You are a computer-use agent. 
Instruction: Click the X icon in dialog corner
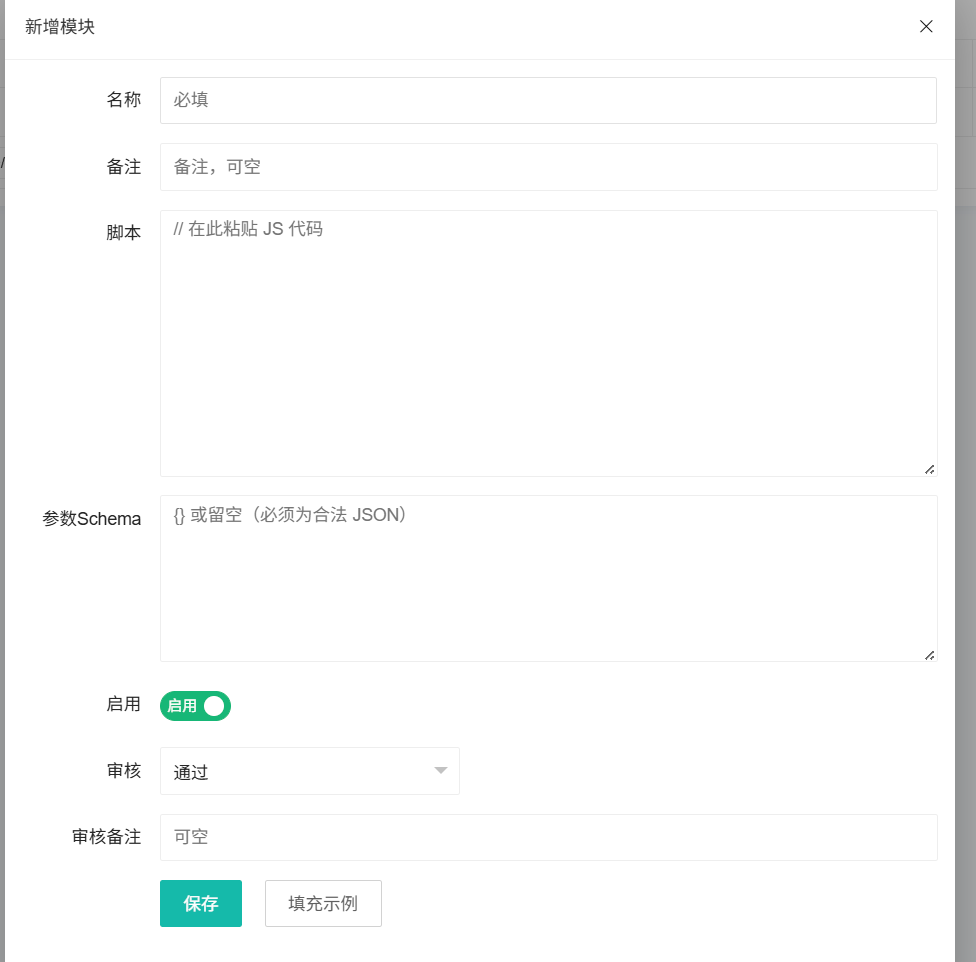pyautogui.click(x=926, y=27)
